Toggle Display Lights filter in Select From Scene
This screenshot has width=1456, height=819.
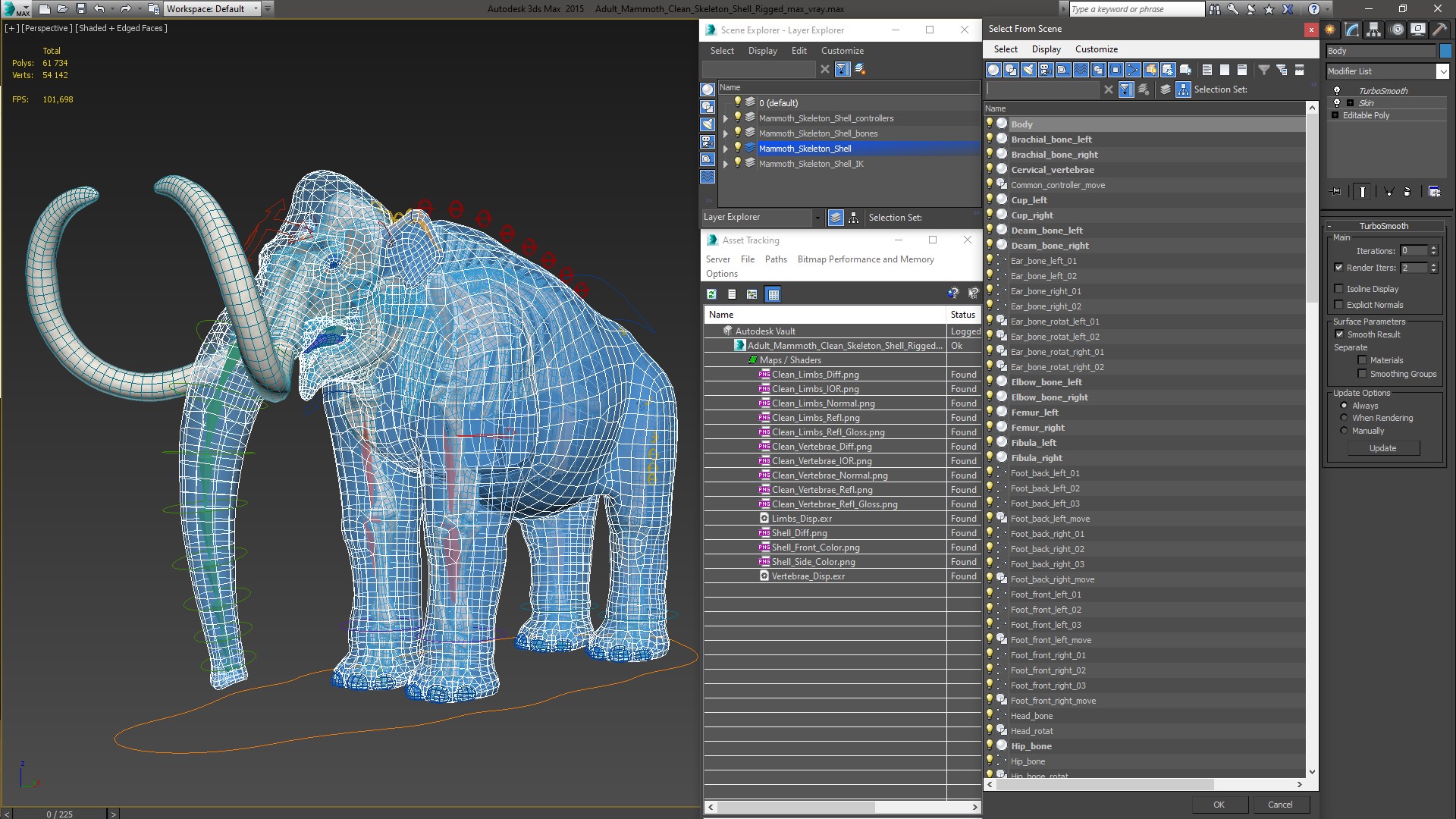click(1028, 70)
